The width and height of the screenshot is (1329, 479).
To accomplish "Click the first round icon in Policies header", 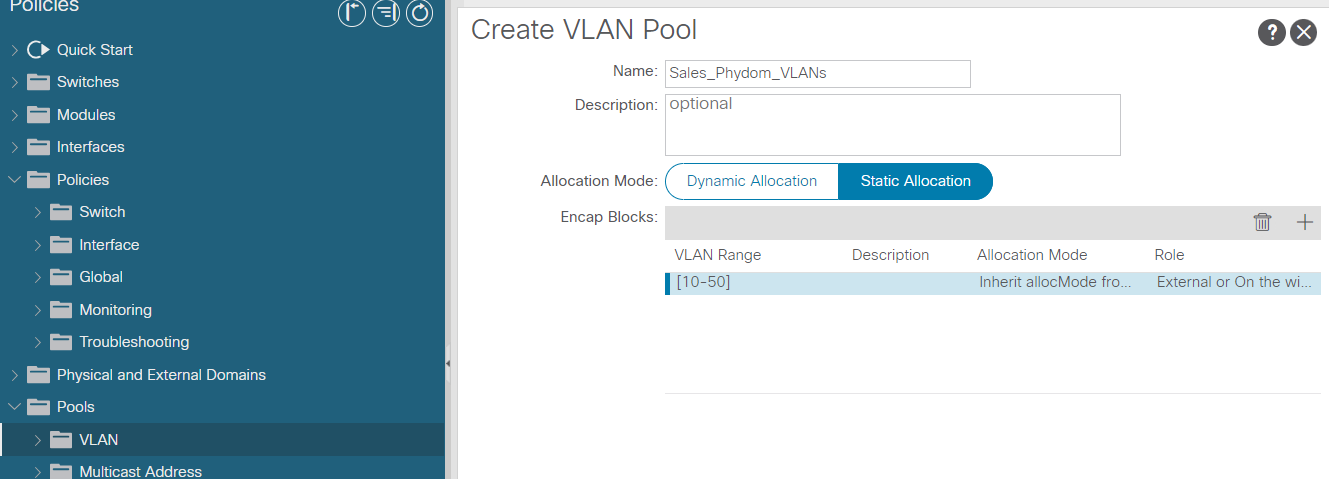I will pos(352,13).
